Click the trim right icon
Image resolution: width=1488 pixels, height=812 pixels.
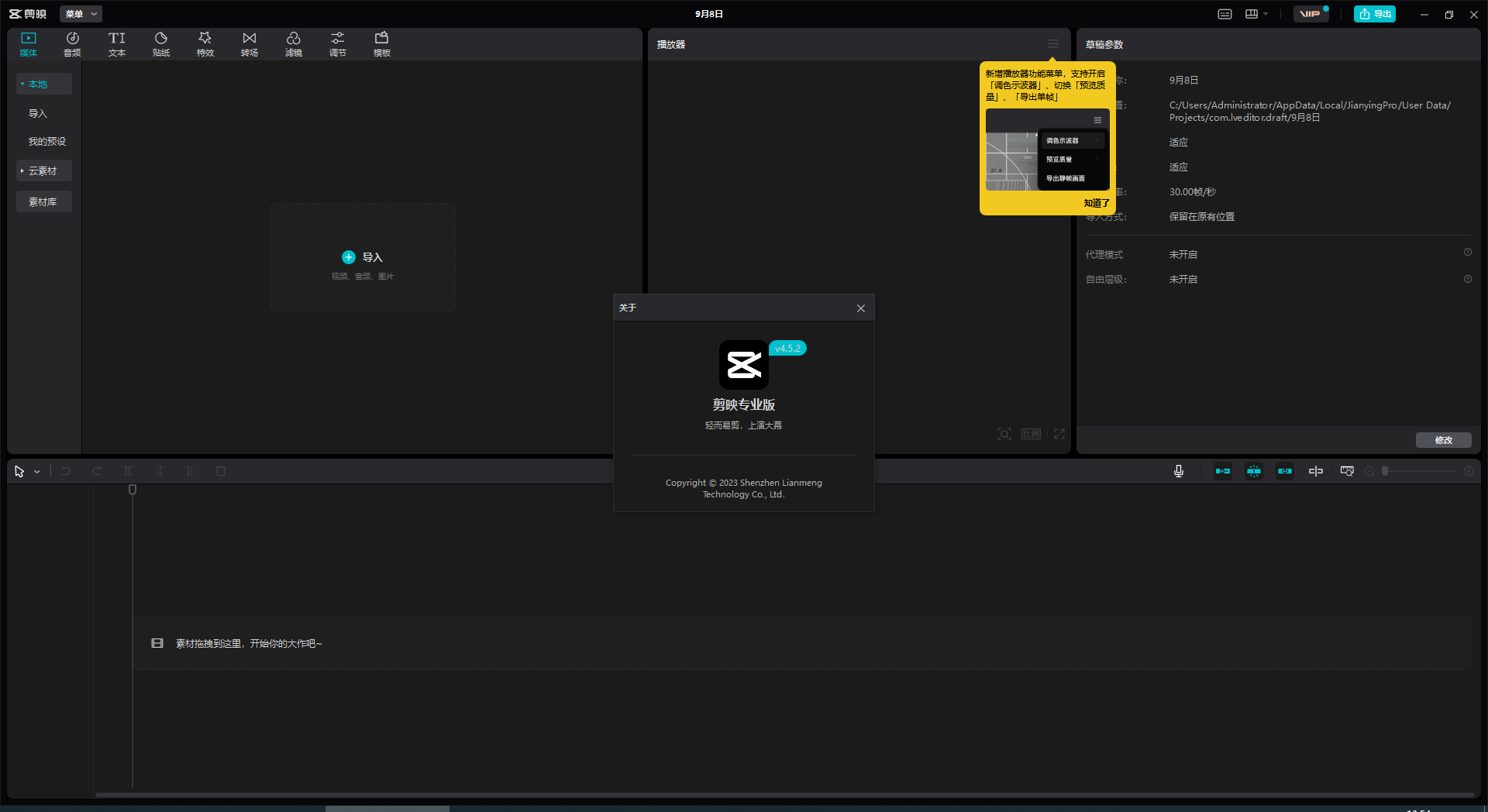[x=190, y=471]
